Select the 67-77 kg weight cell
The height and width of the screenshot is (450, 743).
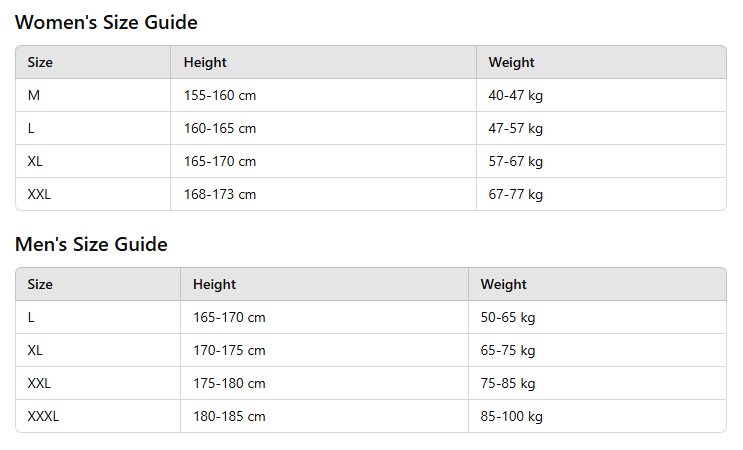[x=515, y=194]
